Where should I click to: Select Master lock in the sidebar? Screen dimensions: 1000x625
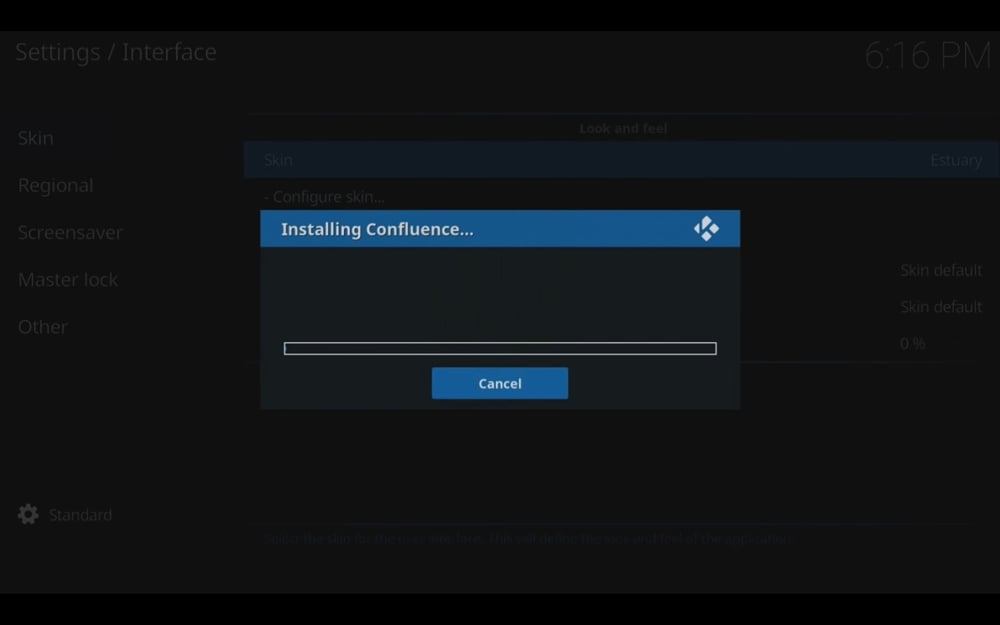tap(67, 279)
